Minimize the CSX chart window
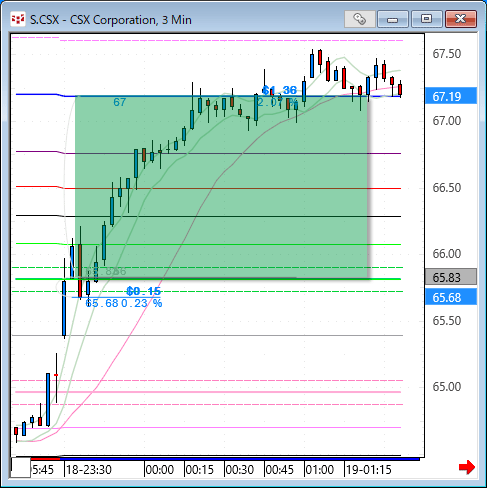 click(x=393, y=19)
